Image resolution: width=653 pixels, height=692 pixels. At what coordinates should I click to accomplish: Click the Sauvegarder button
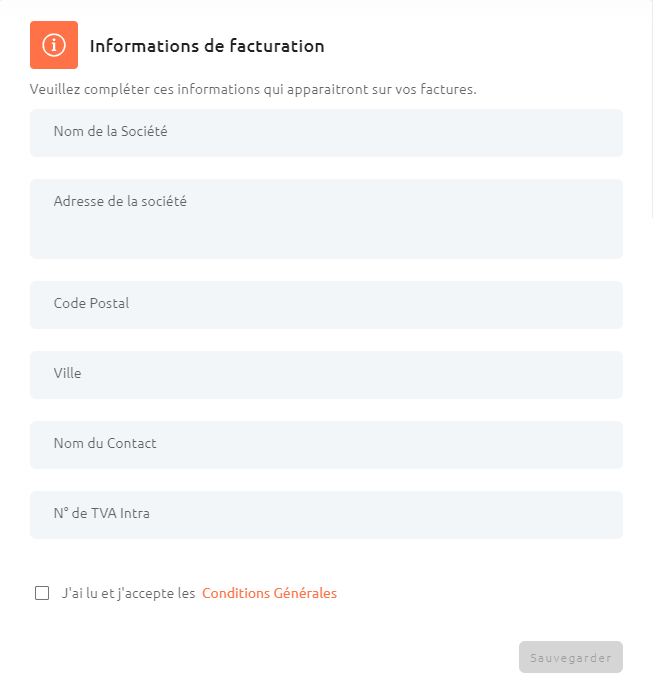570,657
